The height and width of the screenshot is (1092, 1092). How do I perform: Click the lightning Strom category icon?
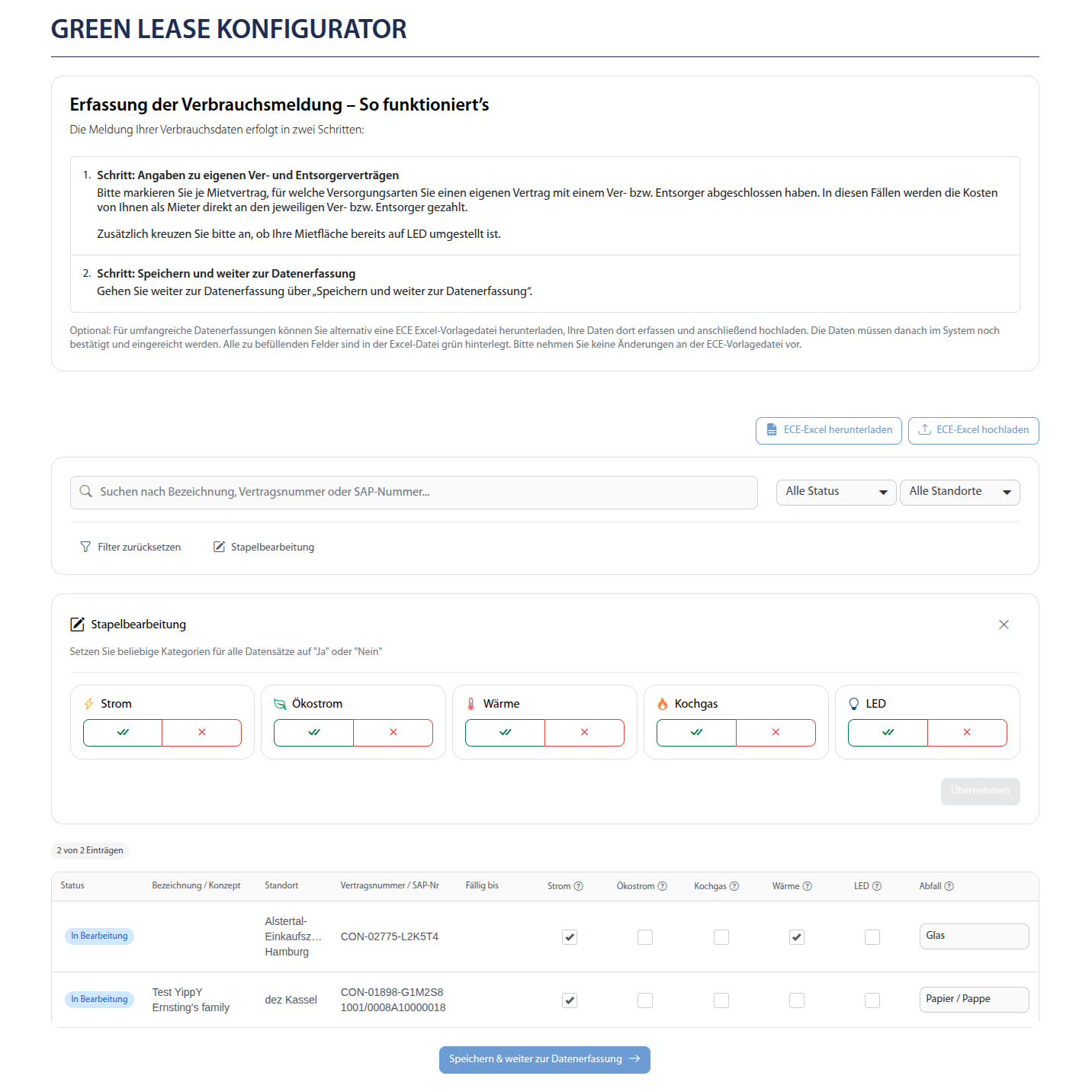click(88, 703)
